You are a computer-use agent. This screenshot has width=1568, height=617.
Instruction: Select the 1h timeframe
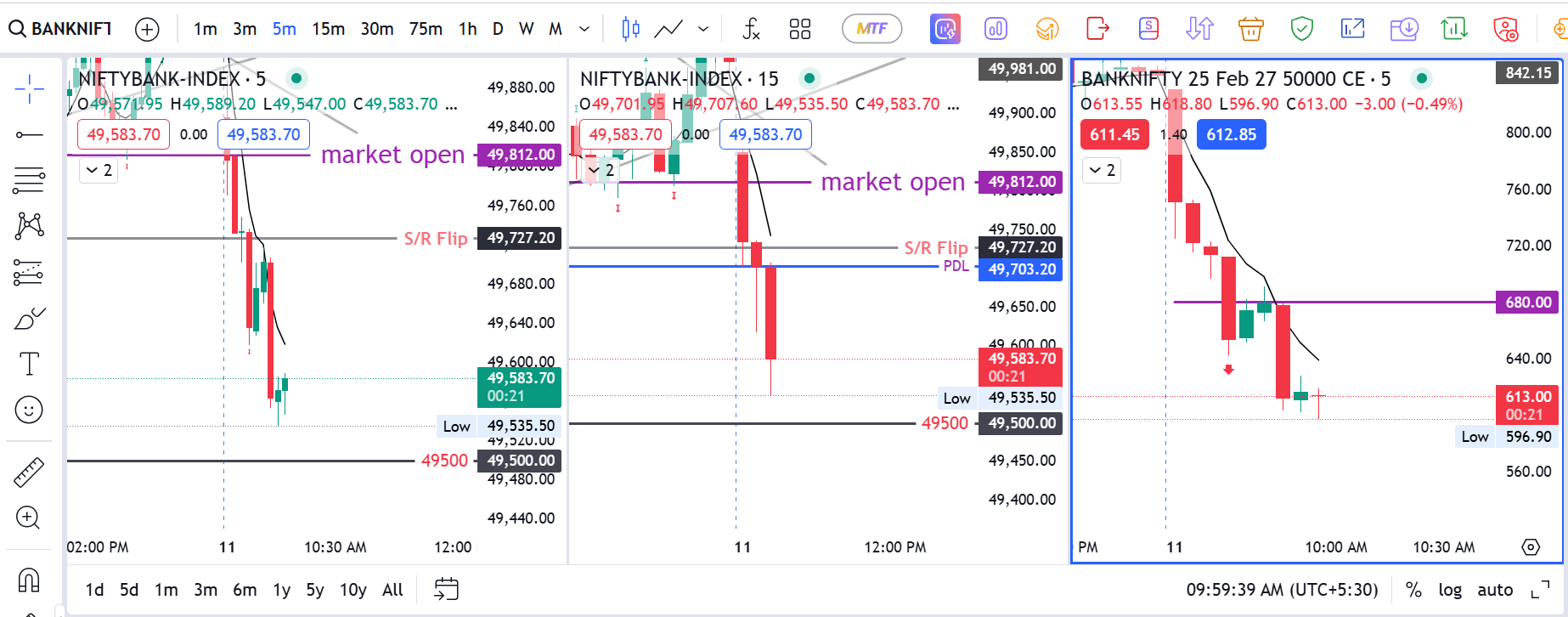click(468, 29)
